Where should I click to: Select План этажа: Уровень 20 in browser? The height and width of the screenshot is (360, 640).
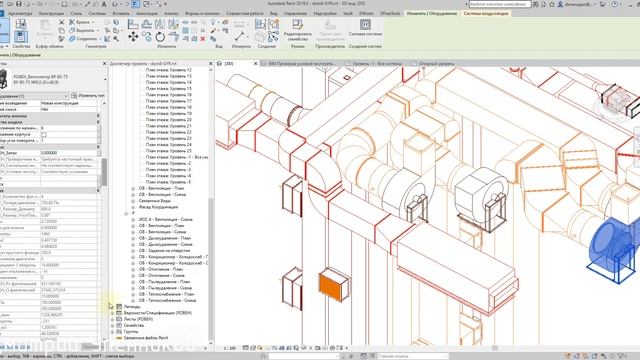coord(169,120)
